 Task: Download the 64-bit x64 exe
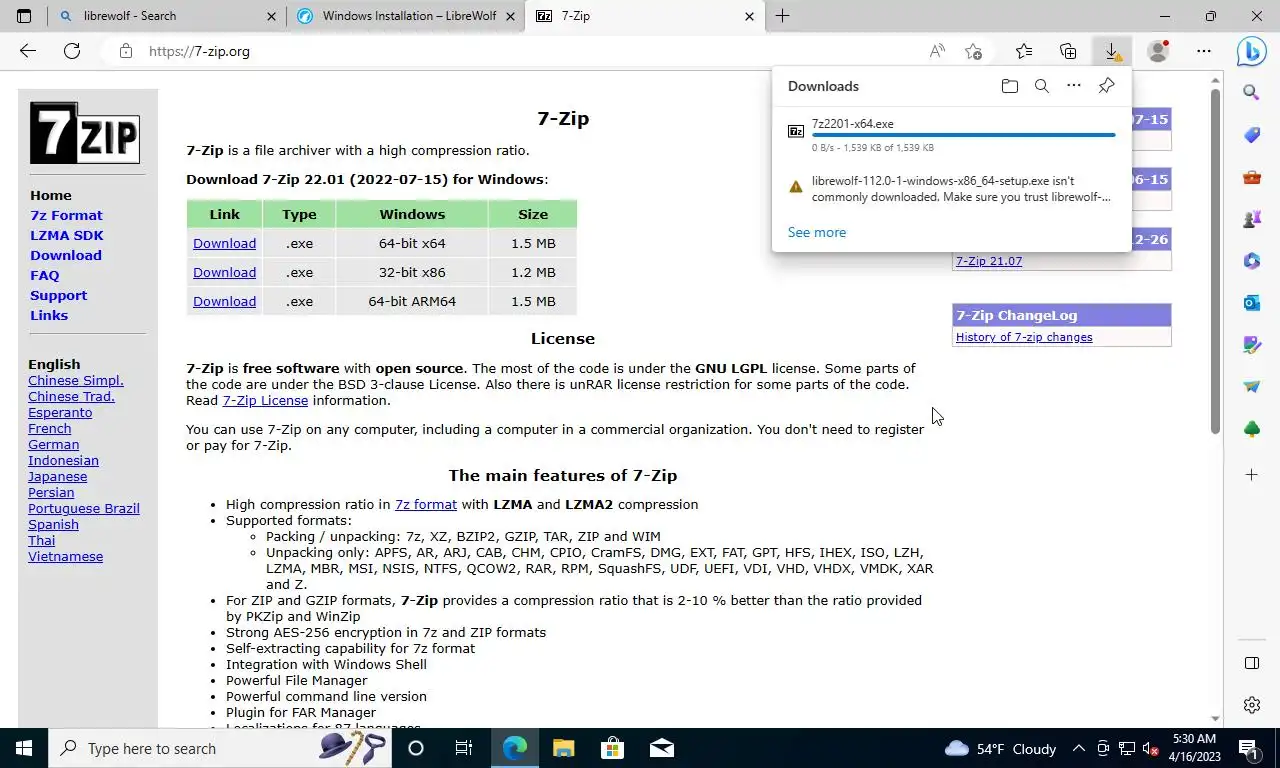[224, 243]
